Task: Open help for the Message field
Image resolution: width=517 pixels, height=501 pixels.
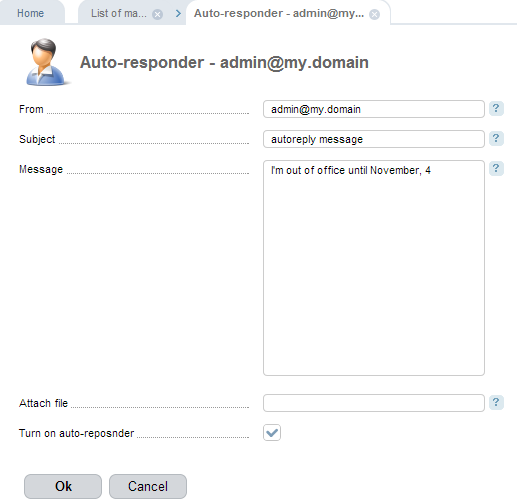Action: click(x=496, y=169)
